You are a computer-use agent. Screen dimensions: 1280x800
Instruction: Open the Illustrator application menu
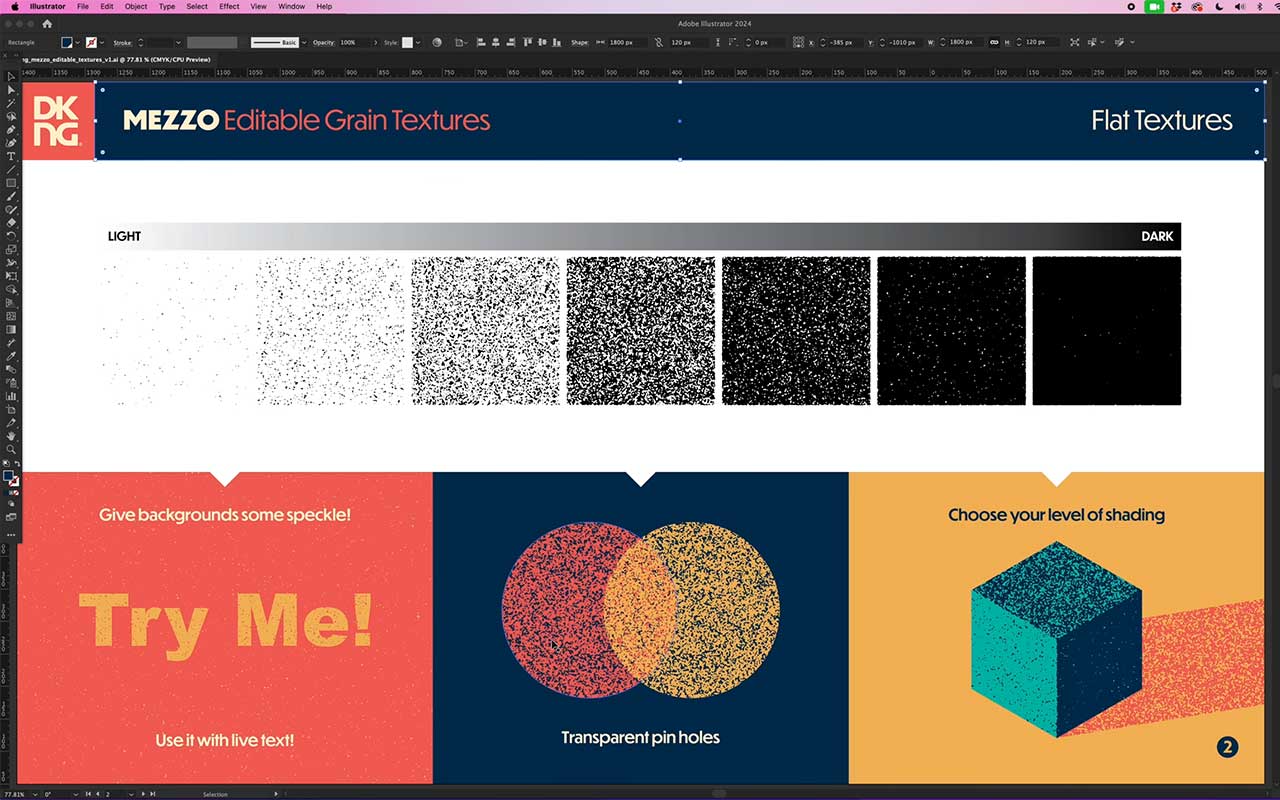(47, 6)
